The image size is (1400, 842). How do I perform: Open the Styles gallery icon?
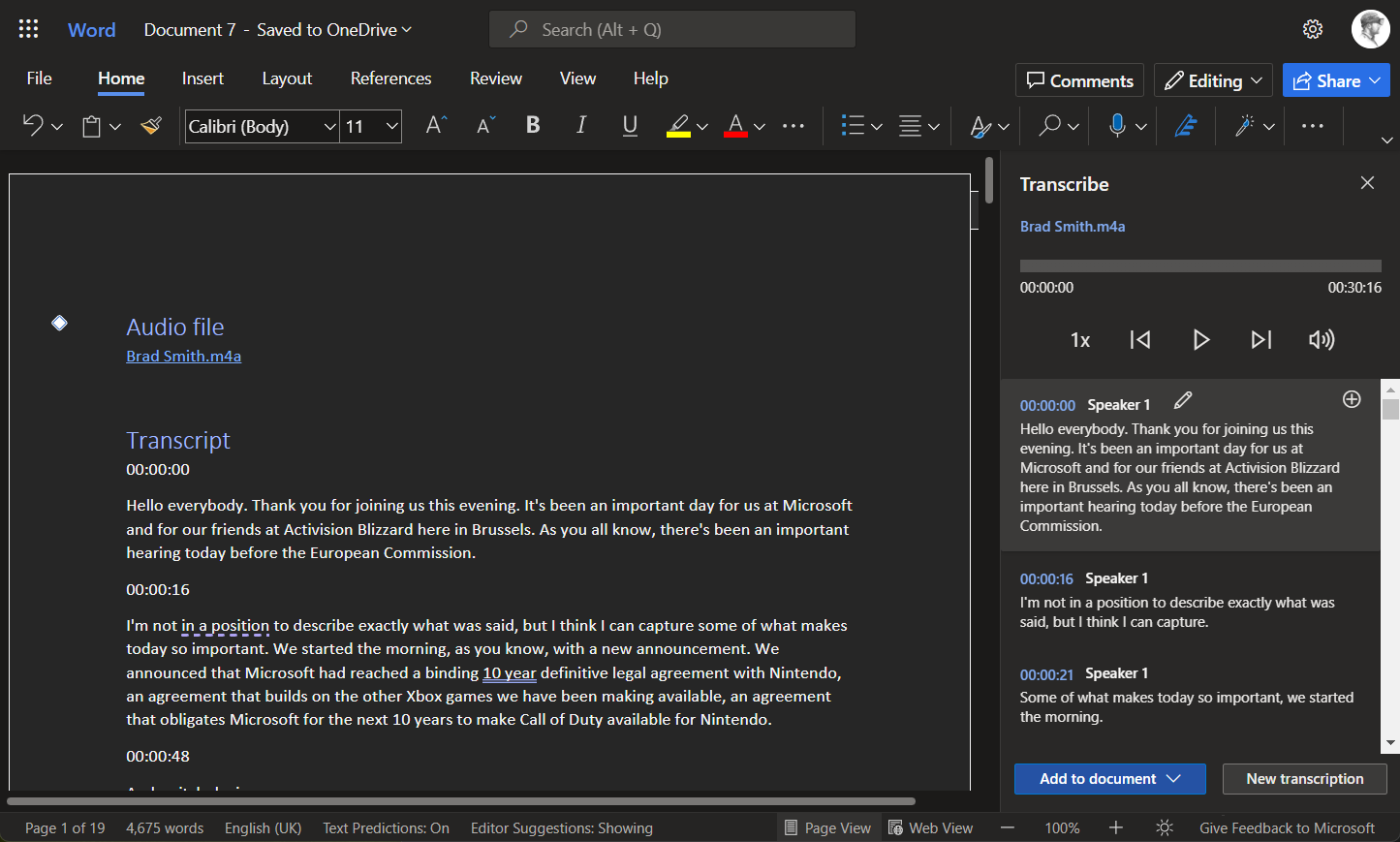[980, 126]
